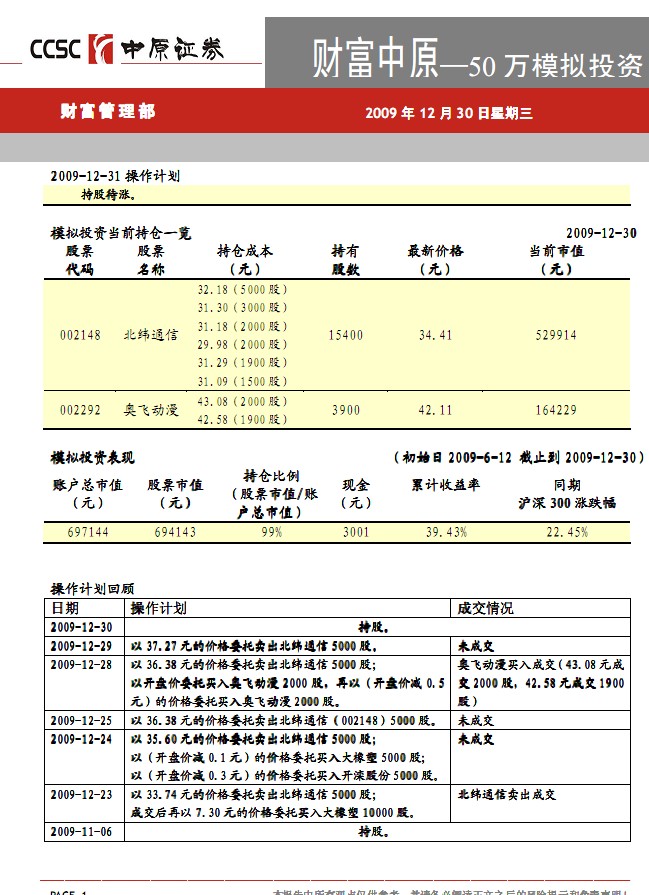Viewport: 649px width, 895px height.
Task: Select the 持股待涨 plan text
Action: pyautogui.click(x=108, y=195)
